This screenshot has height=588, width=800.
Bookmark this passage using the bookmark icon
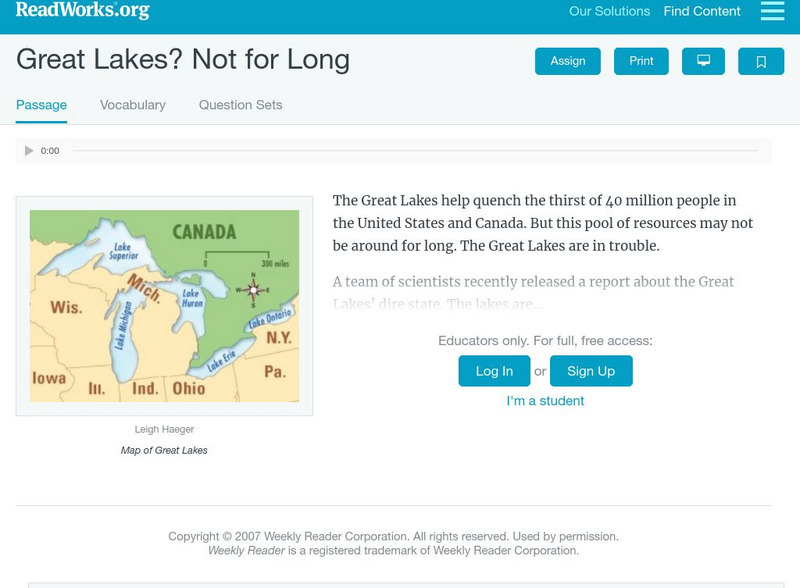pos(761,60)
